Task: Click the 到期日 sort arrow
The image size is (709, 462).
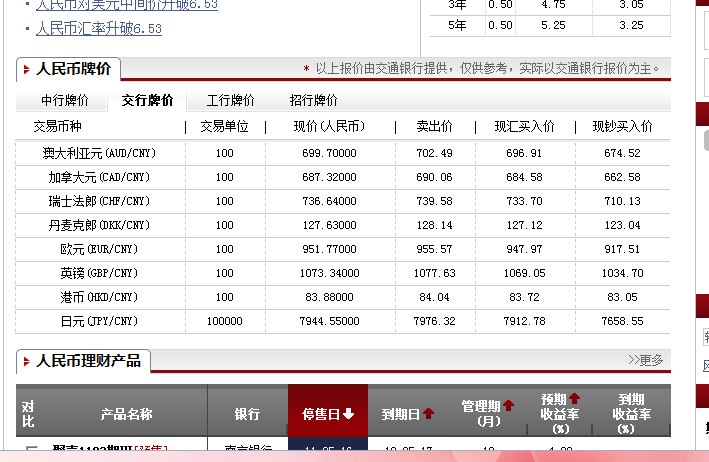Action: pyautogui.click(x=429, y=414)
